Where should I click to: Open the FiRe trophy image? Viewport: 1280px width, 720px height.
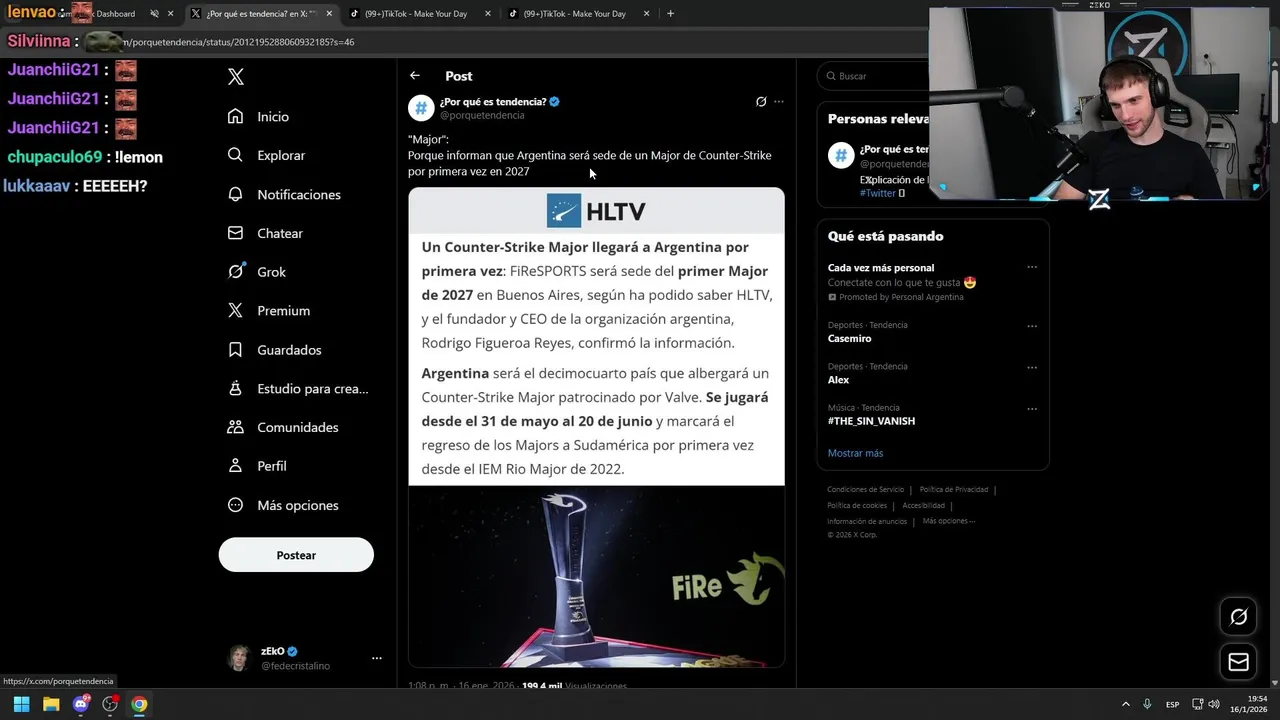point(596,577)
